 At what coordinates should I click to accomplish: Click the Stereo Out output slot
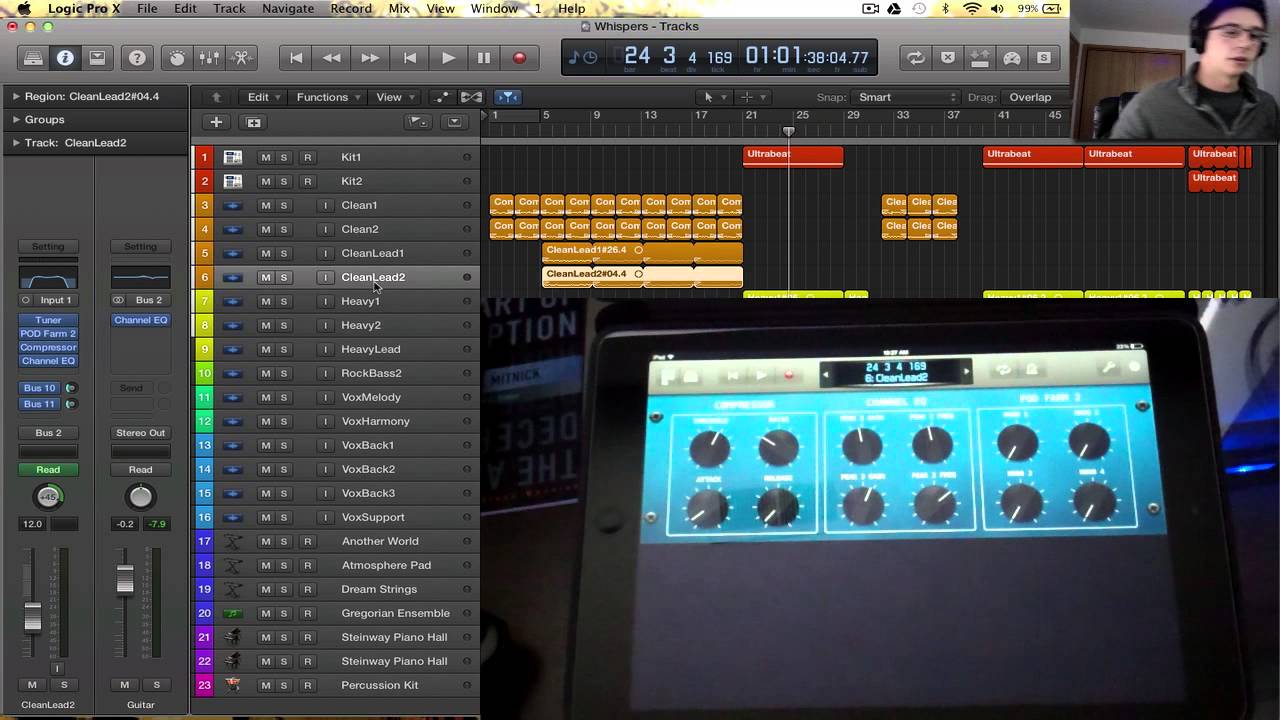pos(140,433)
